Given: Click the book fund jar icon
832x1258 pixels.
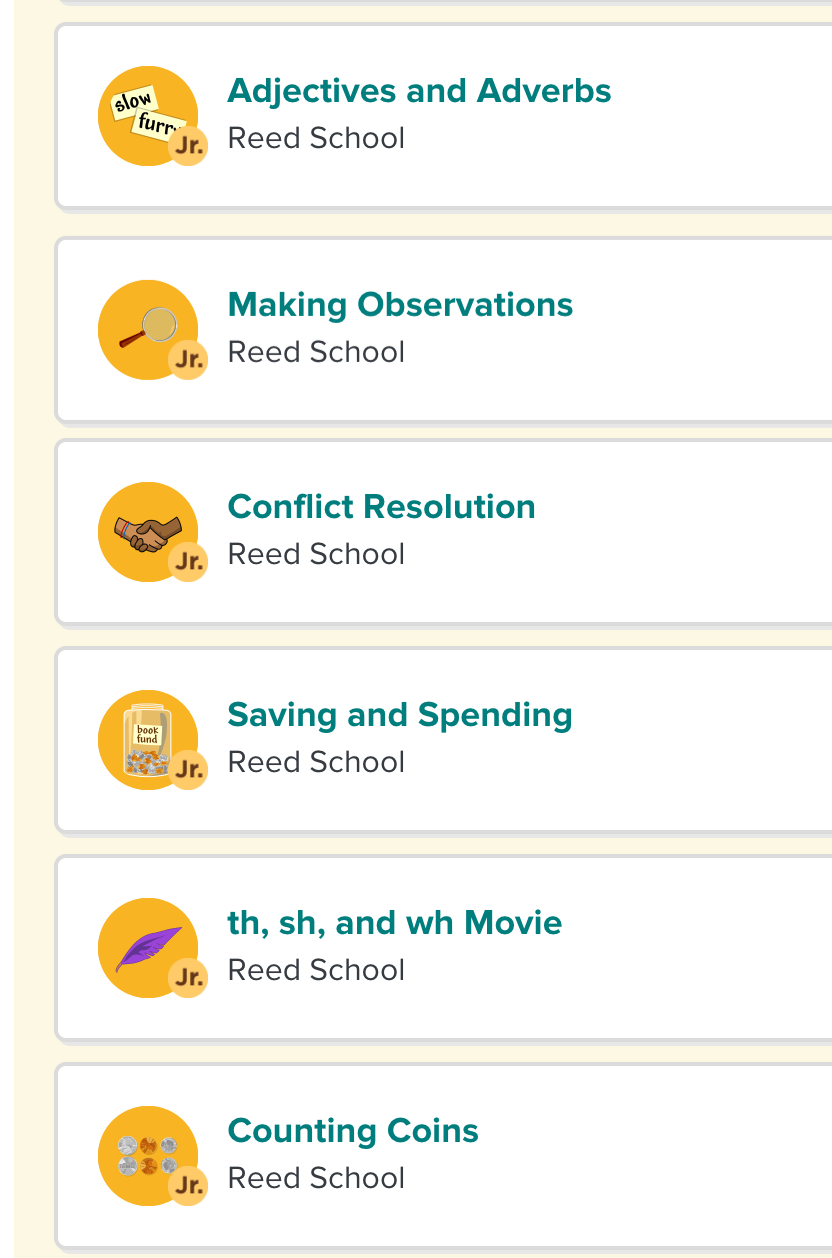Looking at the screenshot, I should coord(143,738).
